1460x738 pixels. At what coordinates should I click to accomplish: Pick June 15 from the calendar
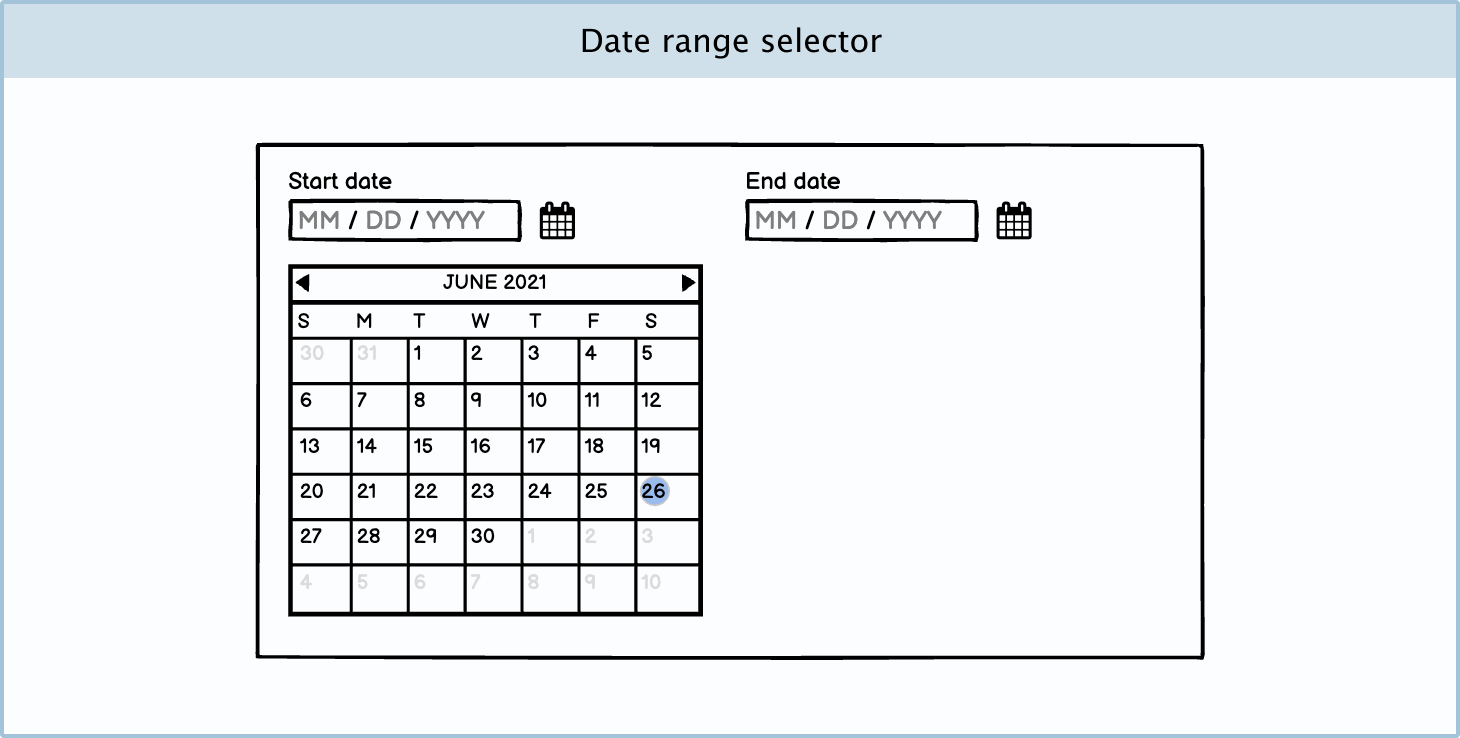(x=436, y=451)
